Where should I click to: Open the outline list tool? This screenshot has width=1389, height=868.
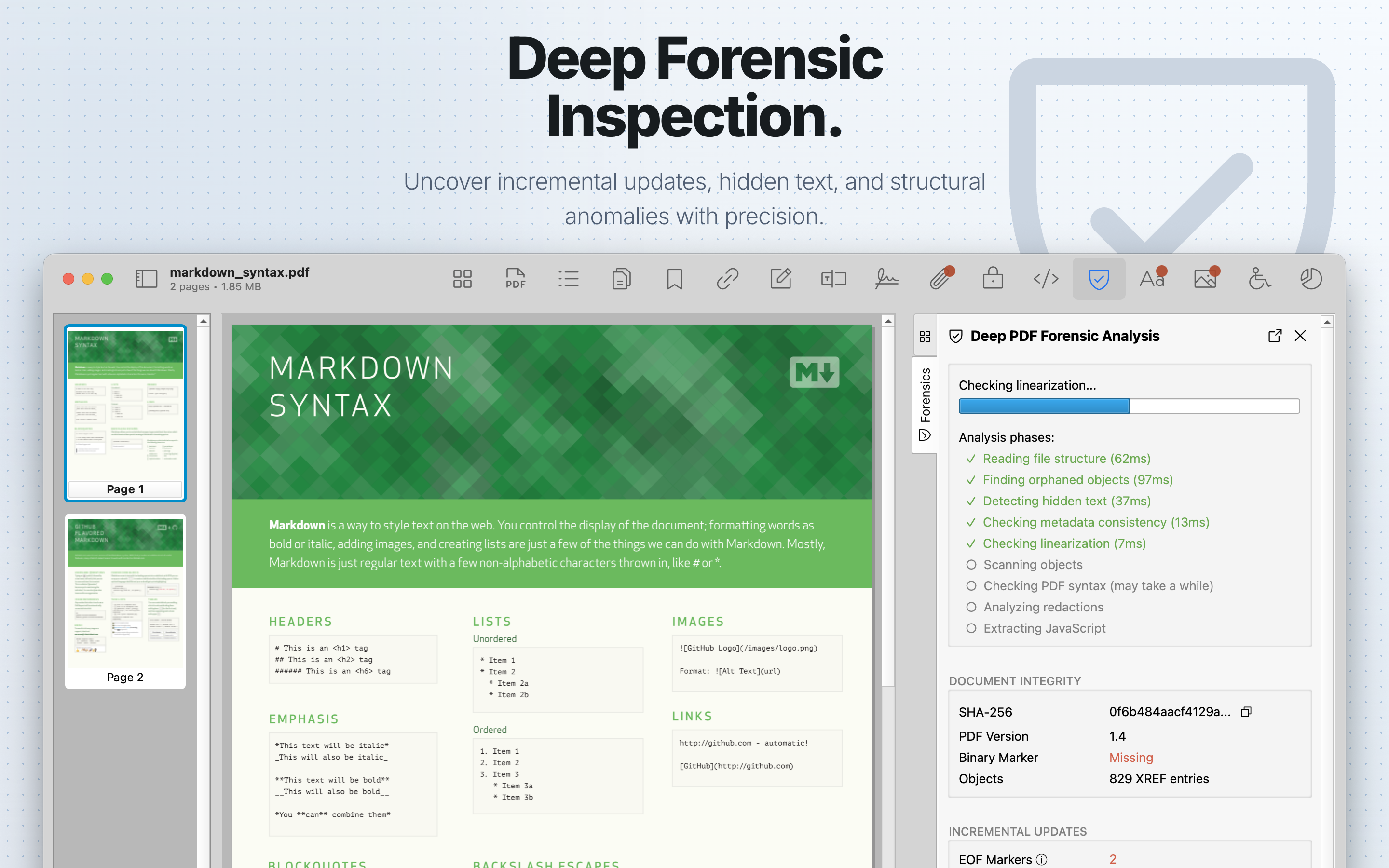point(568,279)
